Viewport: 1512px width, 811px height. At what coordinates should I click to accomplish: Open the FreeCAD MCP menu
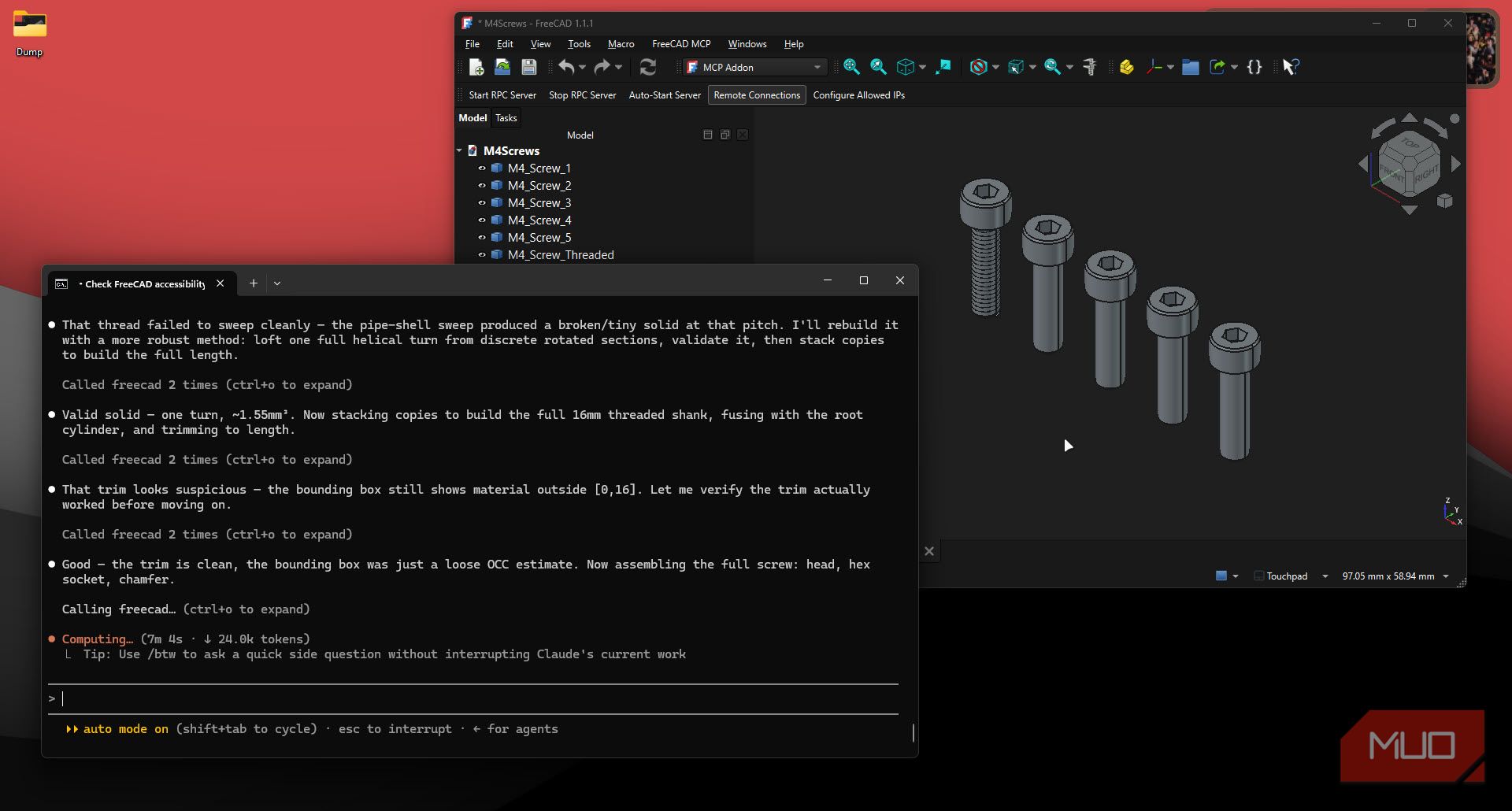pyautogui.click(x=681, y=44)
